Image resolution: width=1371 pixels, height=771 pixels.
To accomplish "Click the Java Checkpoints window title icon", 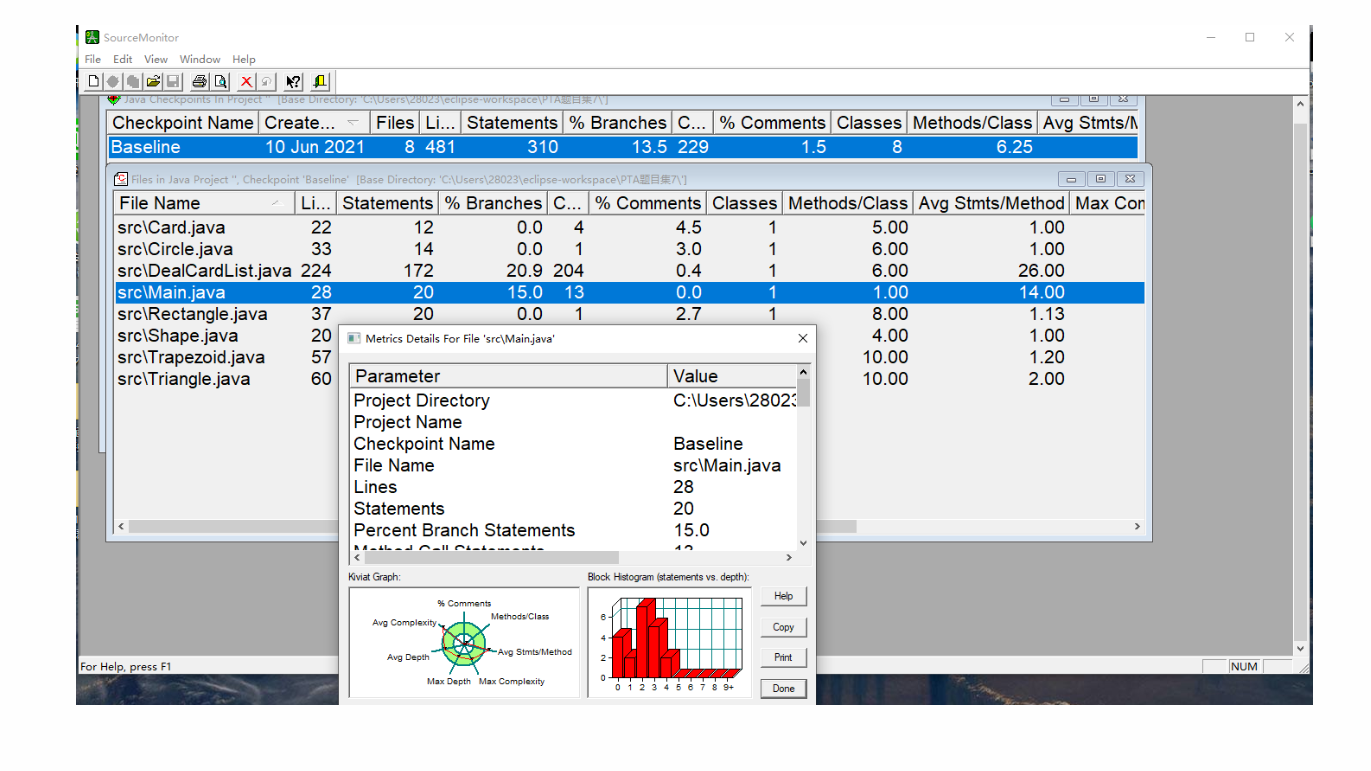I will [113, 99].
